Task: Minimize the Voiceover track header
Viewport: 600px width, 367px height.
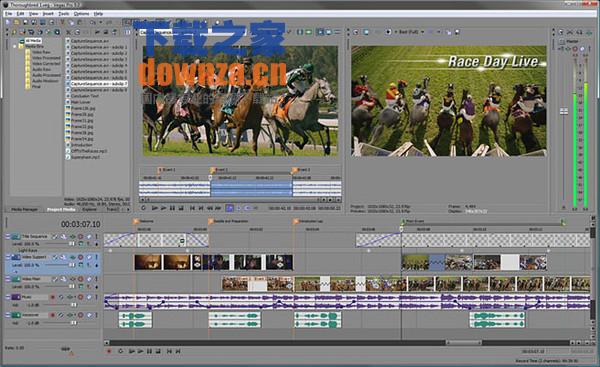Action: (x=8, y=315)
